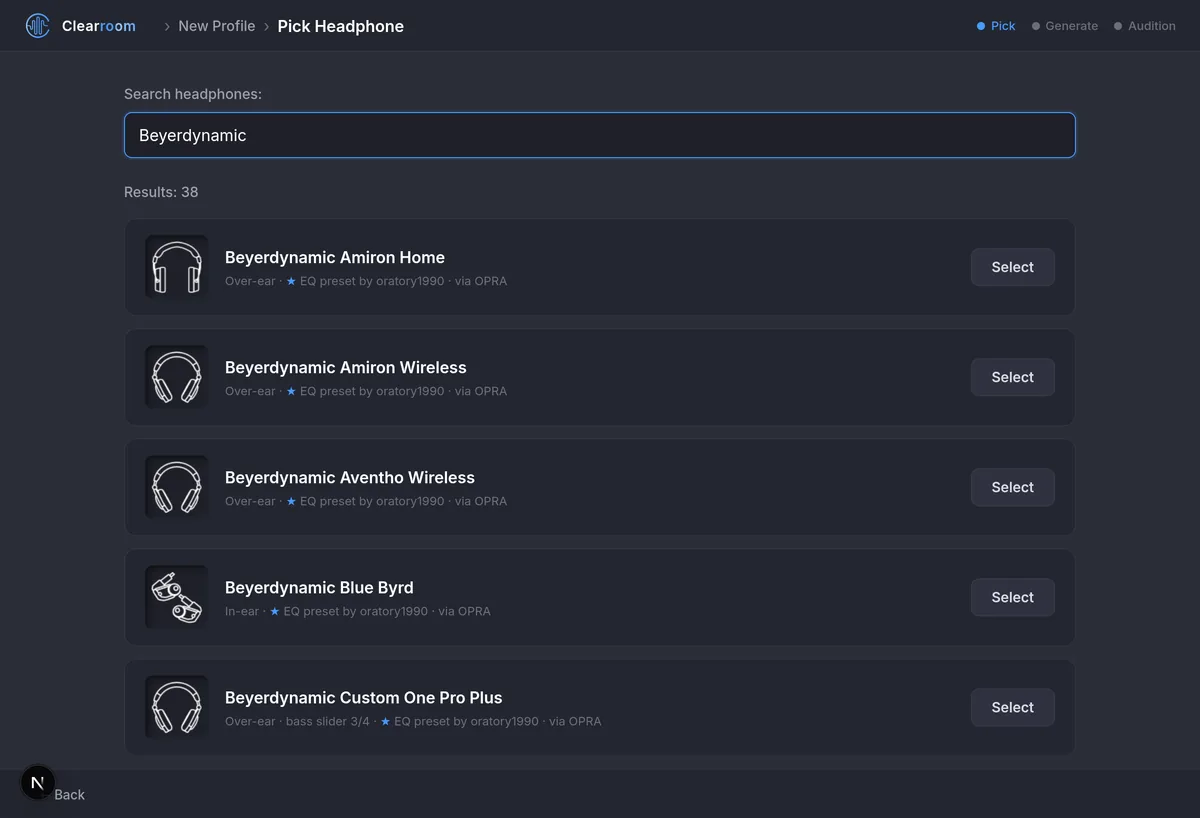
Task: Click the Beyerdynamic Amiron Wireless title
Action: click(346, 367)
